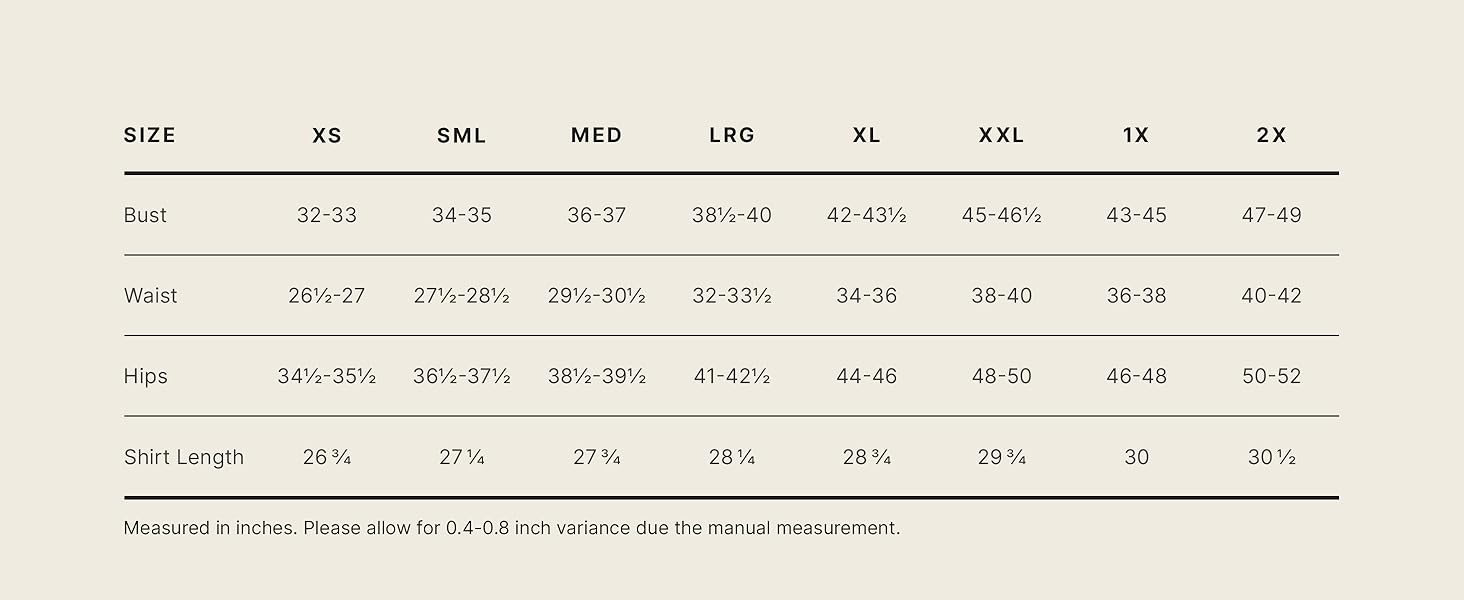This screenshot has width=1464, height=600.
Task: Select the LRG waist value 32-33½
Action: [x=732, y=296]
